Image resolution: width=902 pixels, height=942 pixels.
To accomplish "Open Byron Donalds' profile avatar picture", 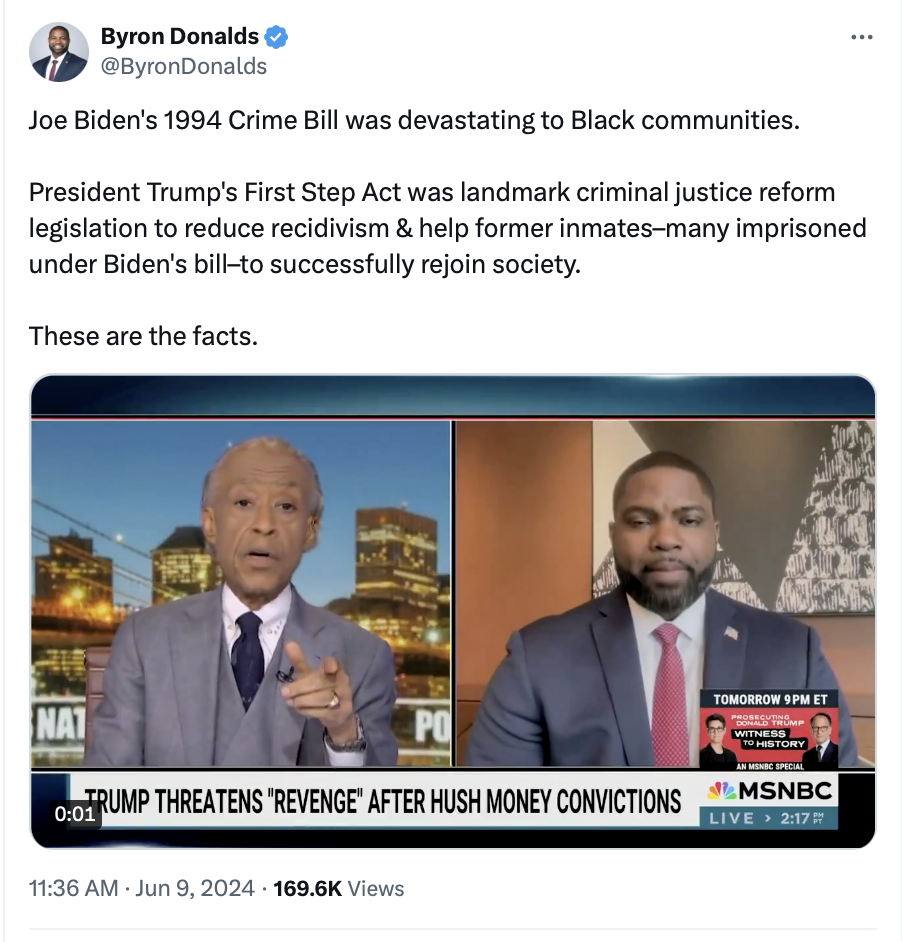I will (x=59, y=52).
